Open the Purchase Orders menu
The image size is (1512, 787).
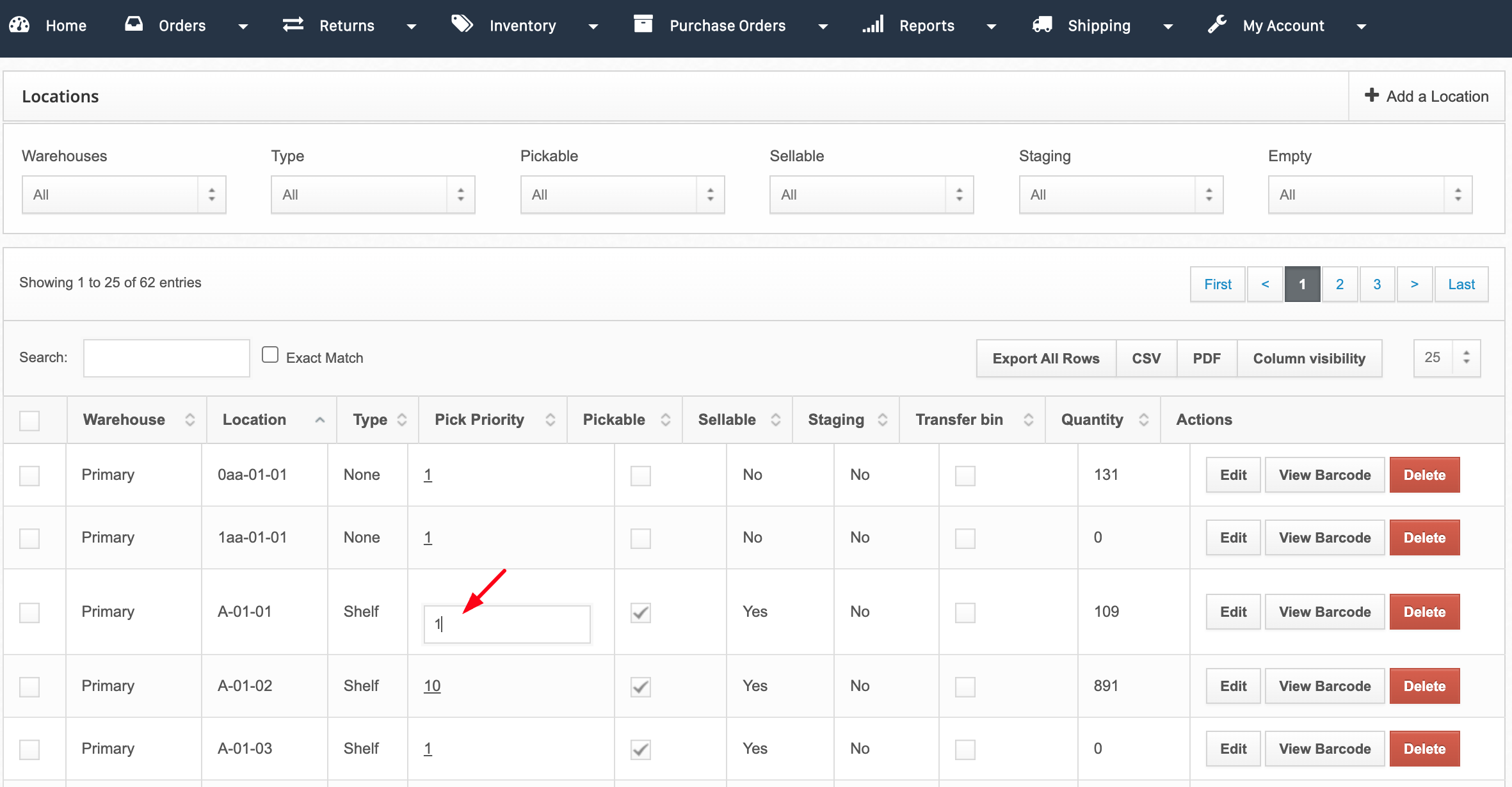pos(728,26)
